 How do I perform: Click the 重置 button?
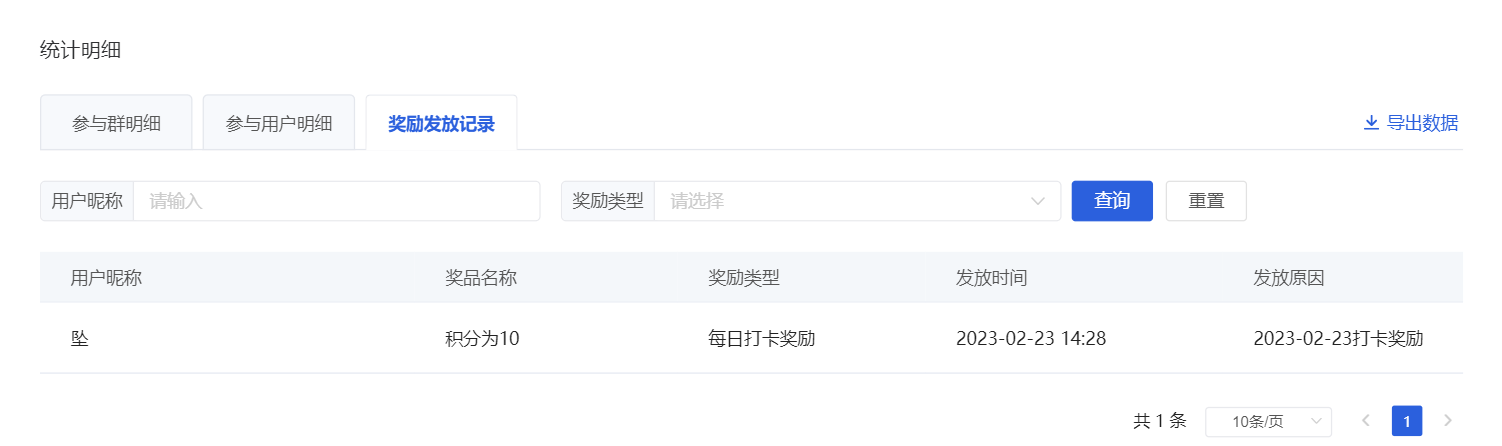[1206, 201]
